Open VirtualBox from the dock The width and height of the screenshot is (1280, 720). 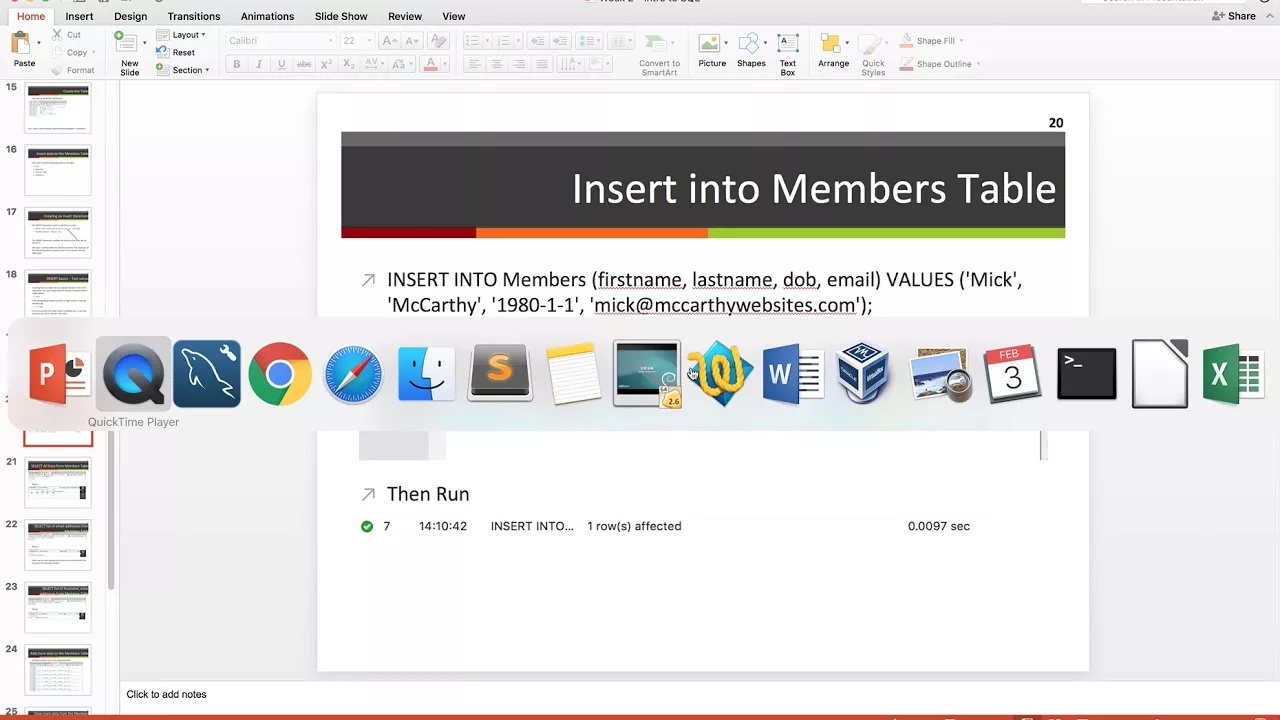[864, 374]
